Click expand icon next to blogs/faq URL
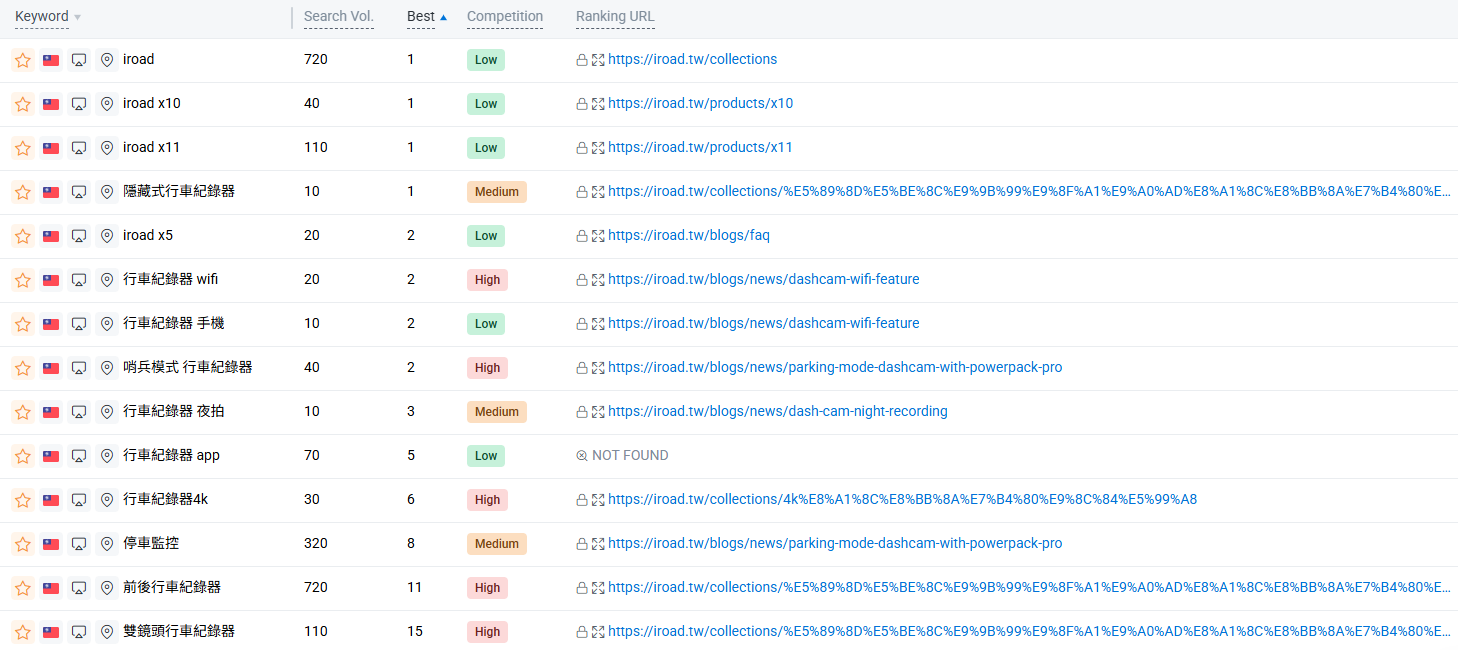1458x650 pixels. (598, 236)
